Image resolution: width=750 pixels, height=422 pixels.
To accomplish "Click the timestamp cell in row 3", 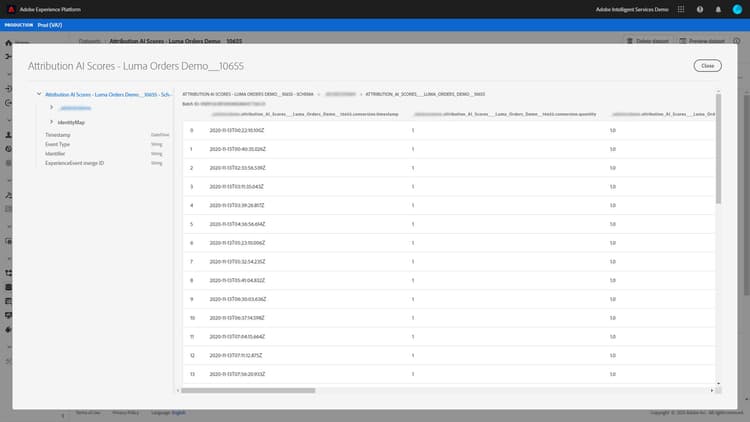I will pyautogui.click(x=236, y=187).
